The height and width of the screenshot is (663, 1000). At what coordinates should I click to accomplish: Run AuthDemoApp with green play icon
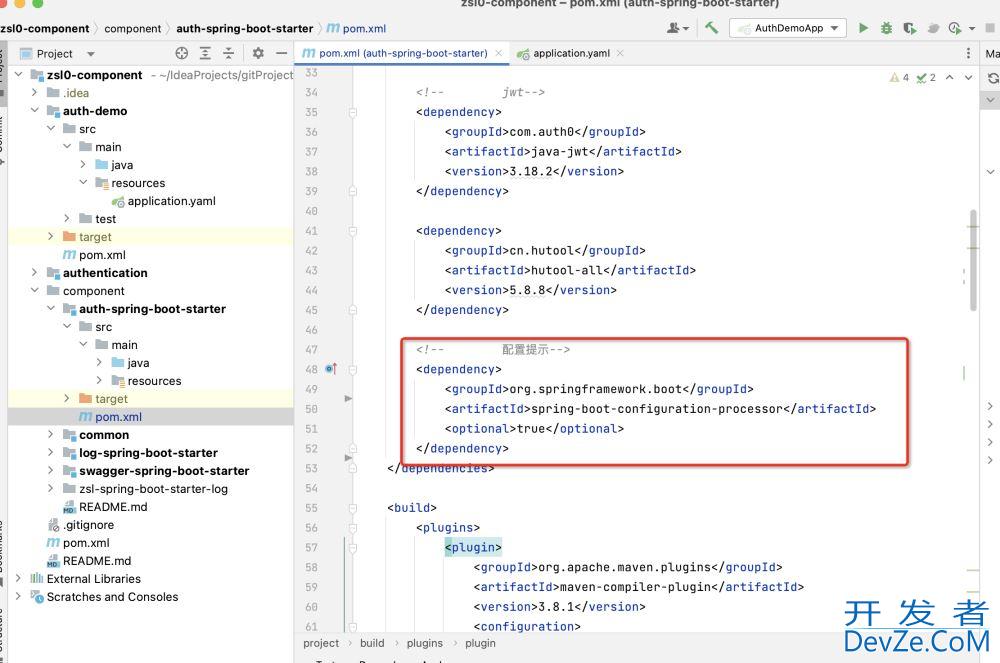863,28
